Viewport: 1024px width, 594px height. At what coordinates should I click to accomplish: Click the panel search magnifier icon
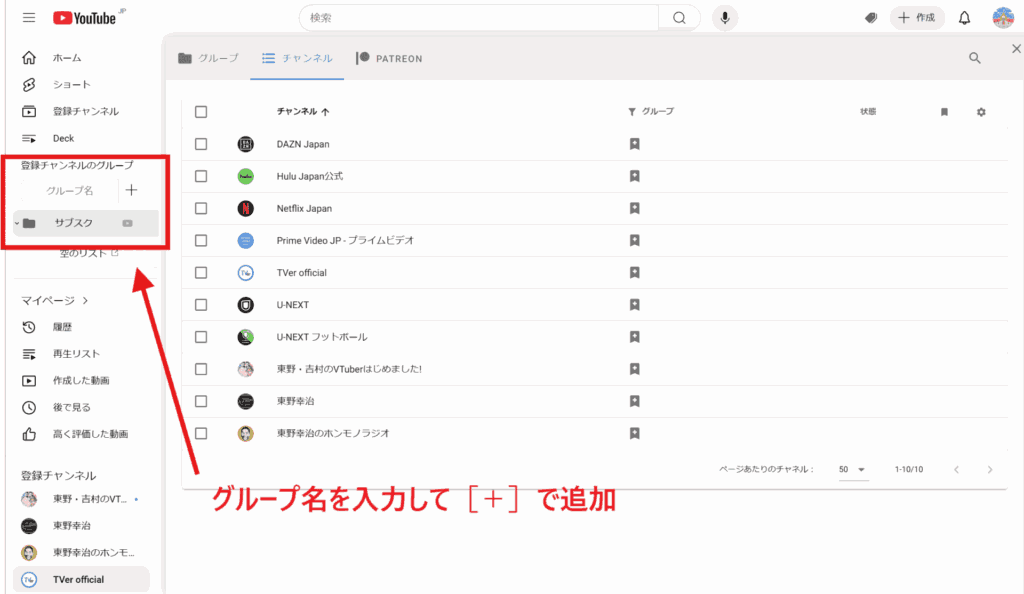point(974,58)
